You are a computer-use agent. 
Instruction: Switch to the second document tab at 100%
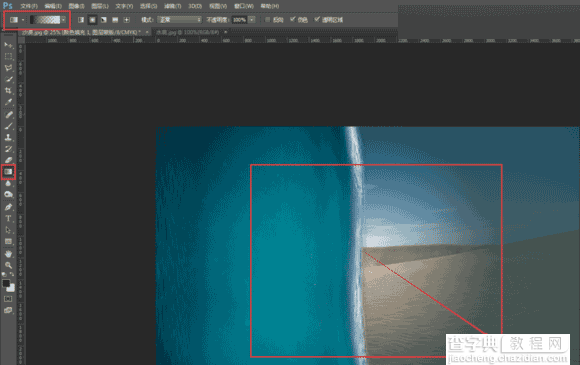point(188,33)
